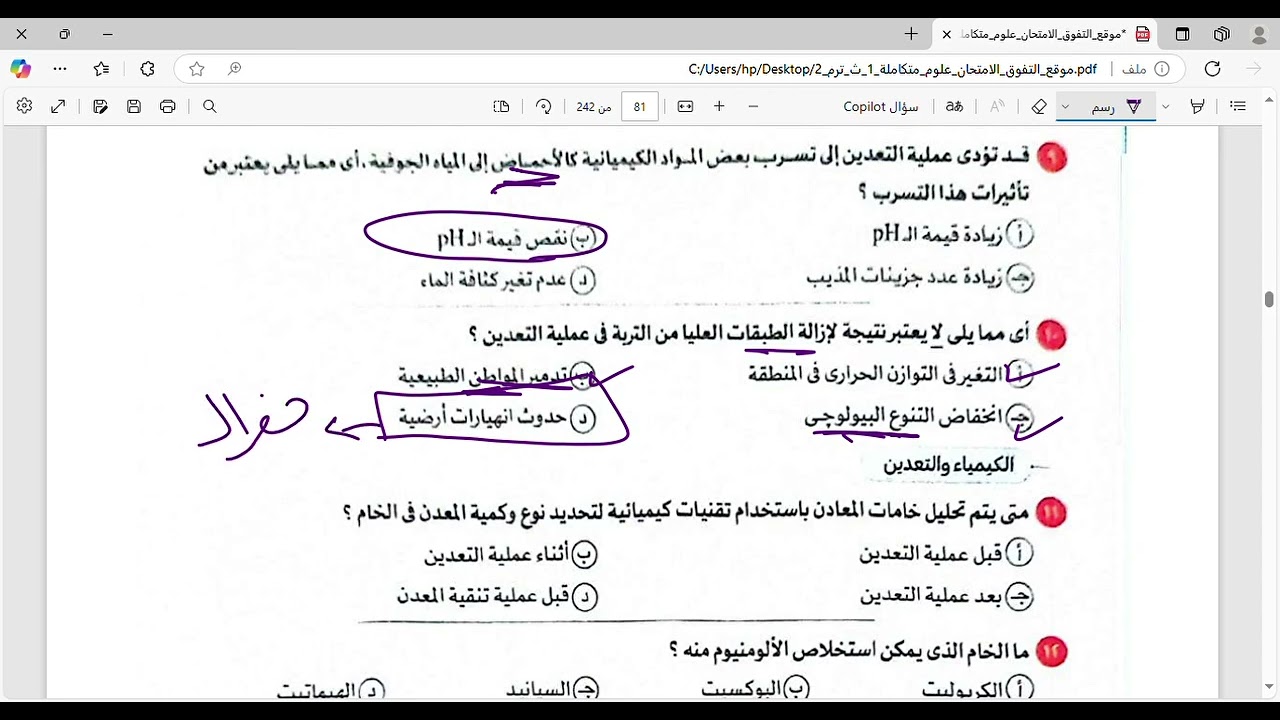The height and width of the screenshot is (720, 1280).
Task: Zoom out of the PDF
Action: click(753, 106)
